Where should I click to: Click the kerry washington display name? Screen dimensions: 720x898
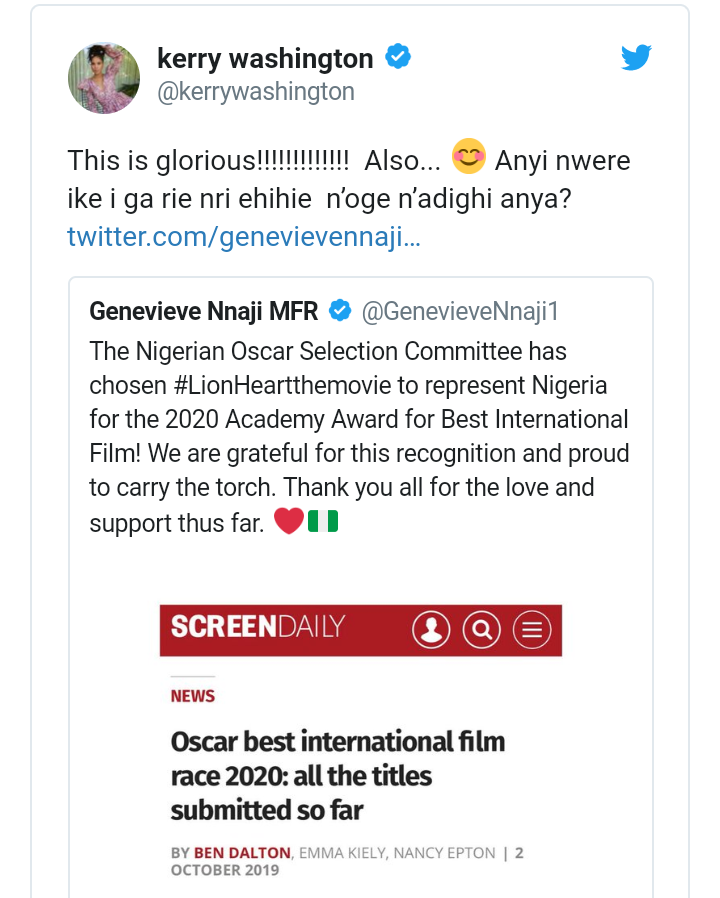pyautogui.click(x=265, y=58)
